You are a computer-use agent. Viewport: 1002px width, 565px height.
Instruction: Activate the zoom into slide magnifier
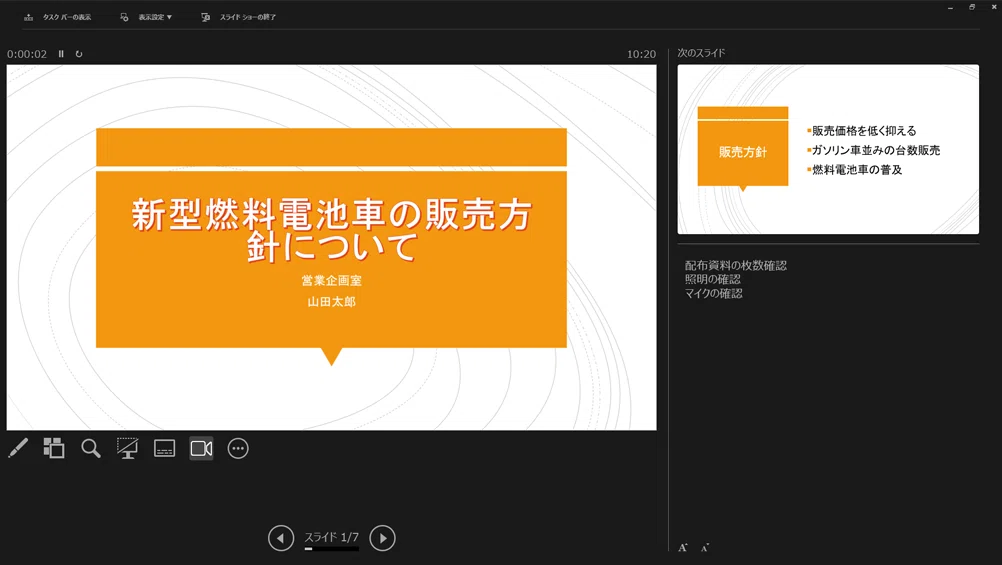point(91,448)
